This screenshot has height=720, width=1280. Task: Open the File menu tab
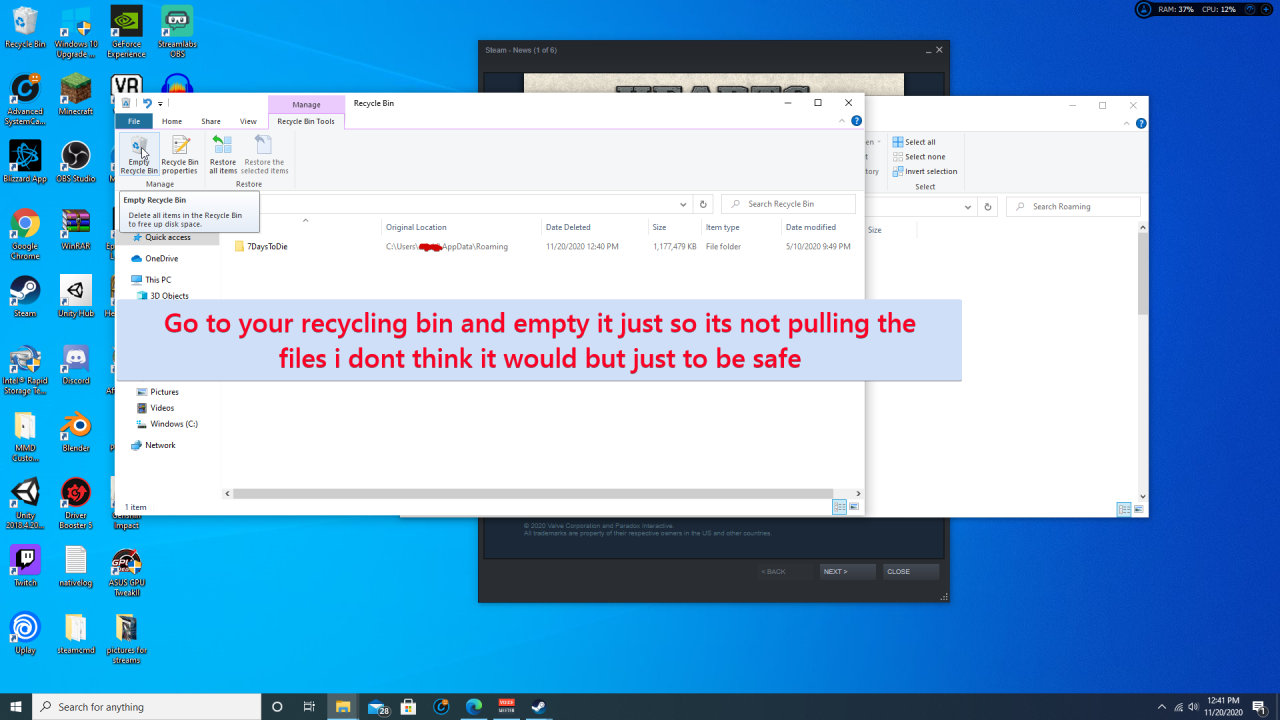click(133, 121)
